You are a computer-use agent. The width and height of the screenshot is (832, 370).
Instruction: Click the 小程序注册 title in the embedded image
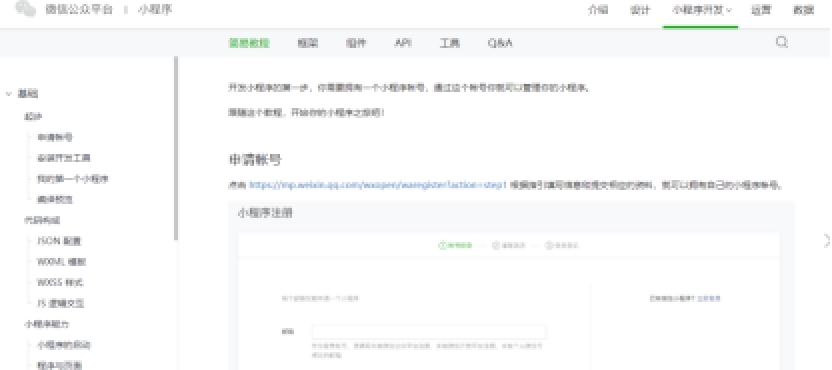[265, 213]
